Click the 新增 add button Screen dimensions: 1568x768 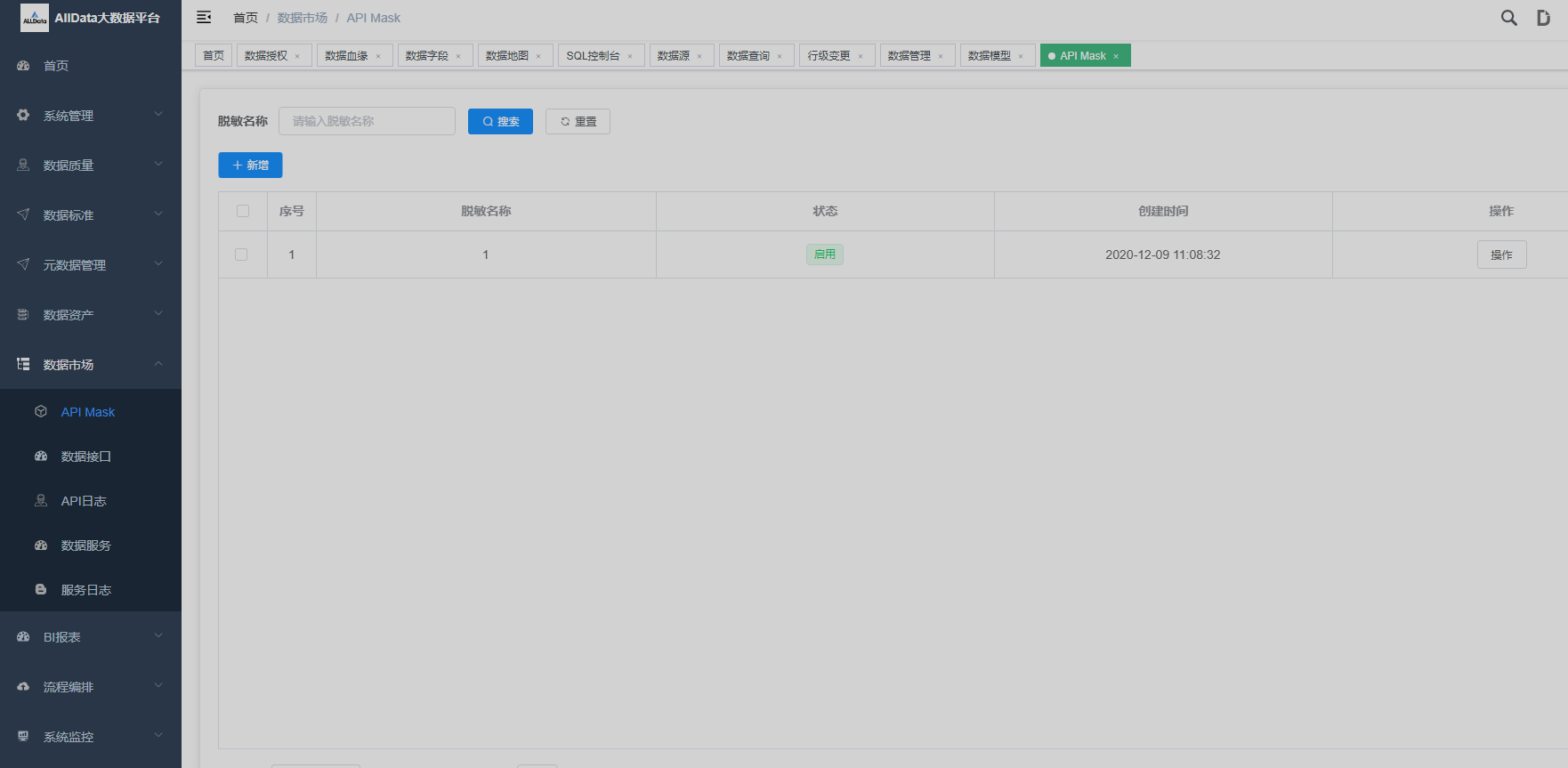click(250, 166)
